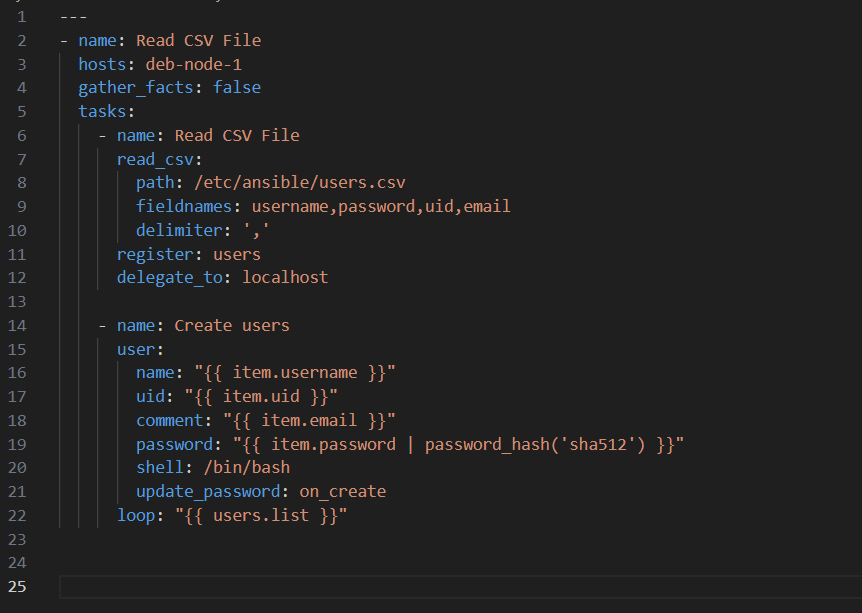Click the 'localhost' value of delegate_to
The width and height of the screenshot is (862, 613).
point(285,277)
